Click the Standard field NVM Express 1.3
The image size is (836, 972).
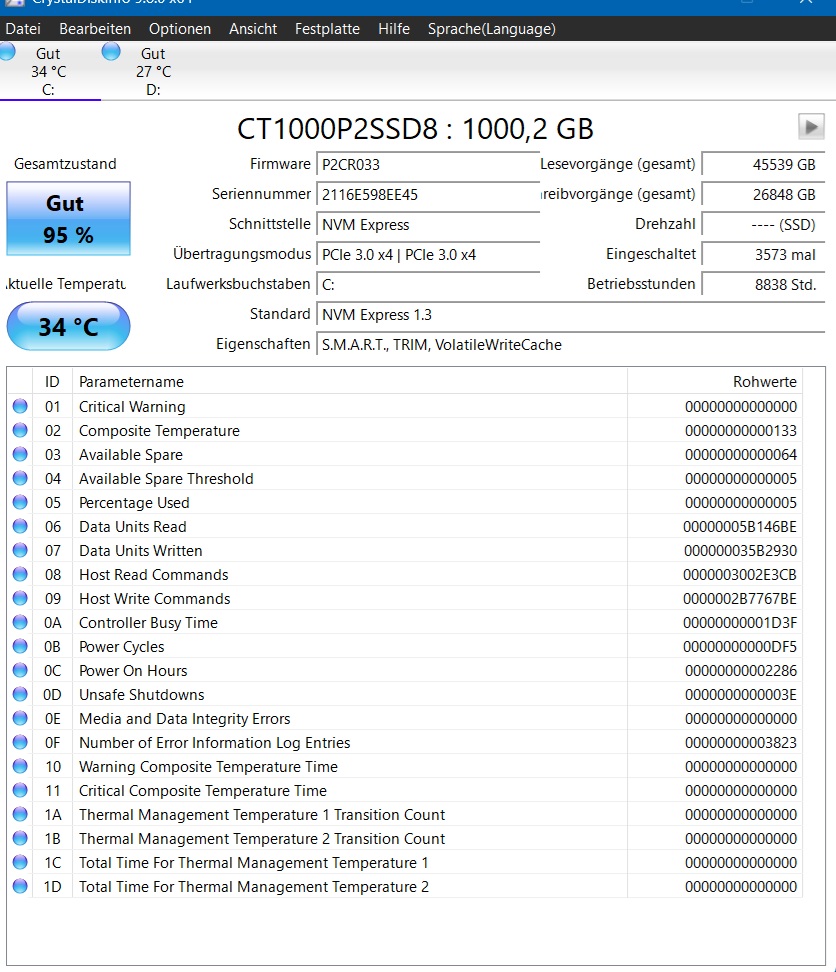571,315
